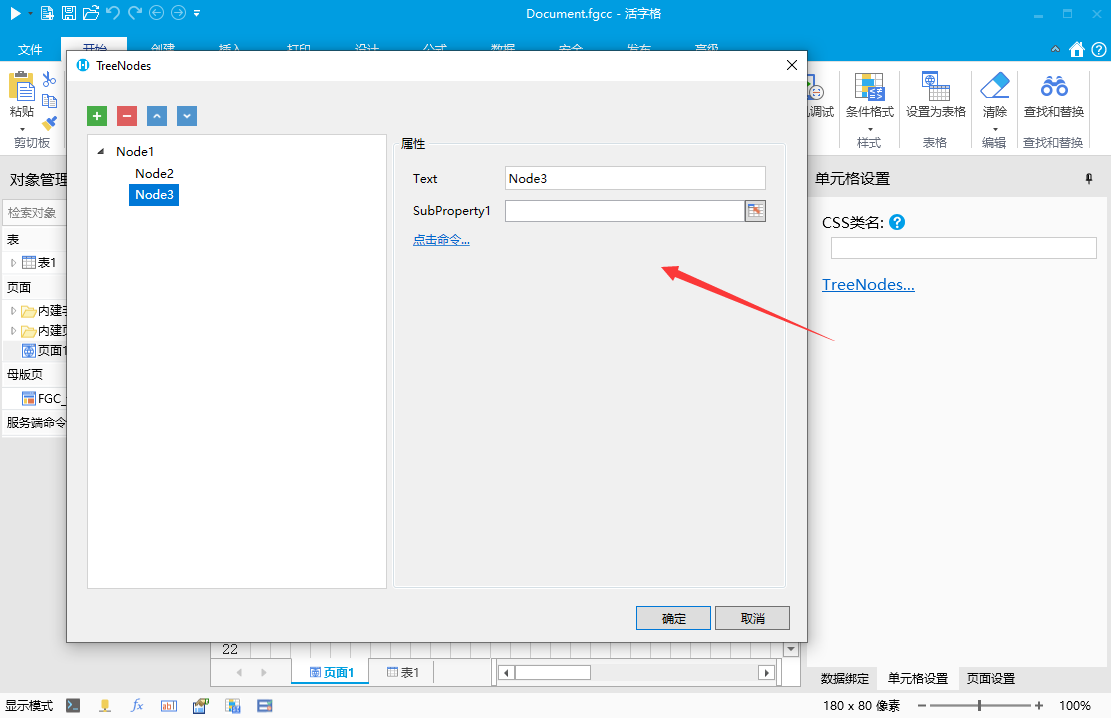The height and width of the screenshot is (718, 1111).
Task: Click the zoom slider handle
Action: coord(979,705)
